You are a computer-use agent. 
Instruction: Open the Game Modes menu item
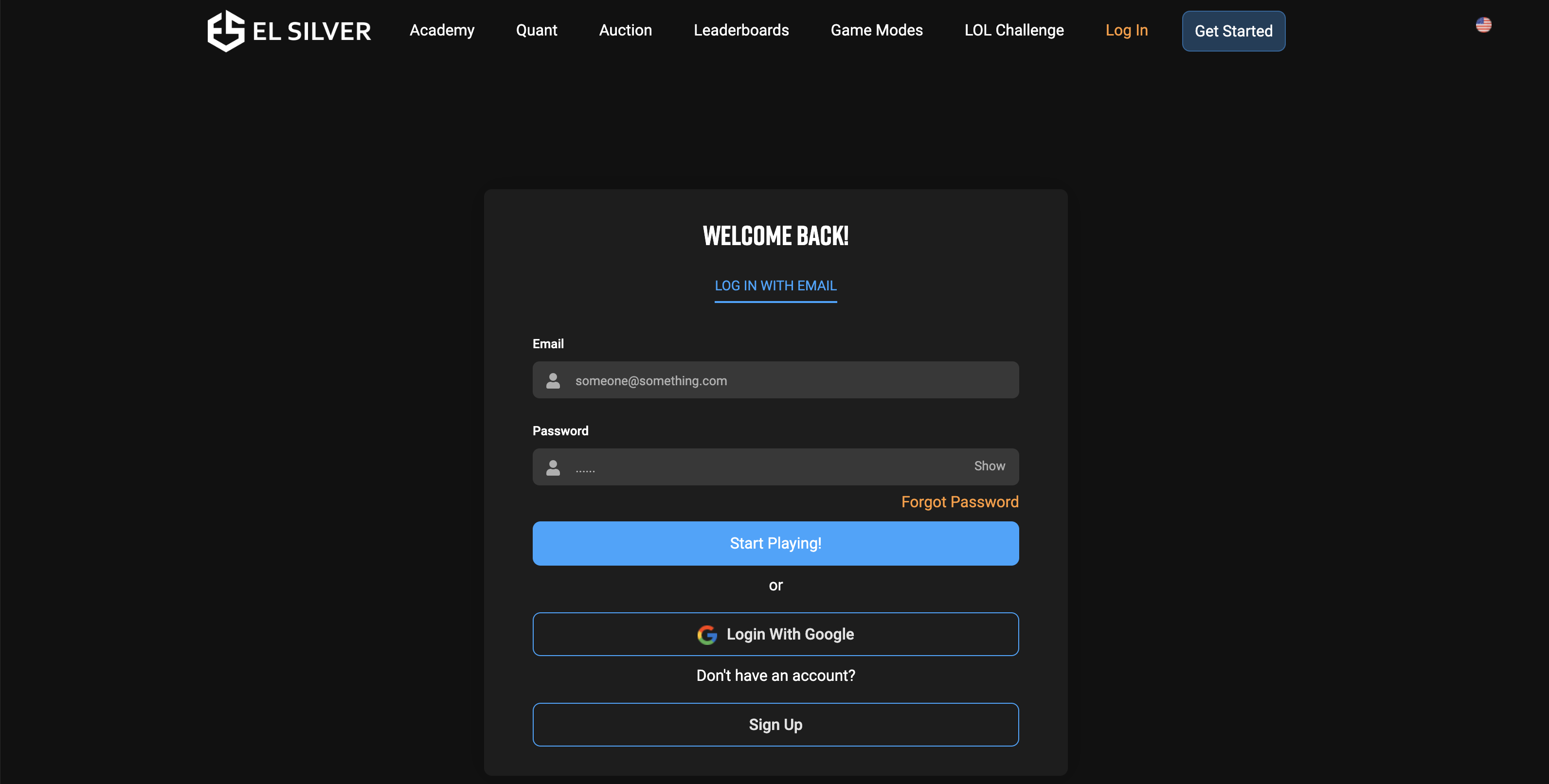coord(876,30)
